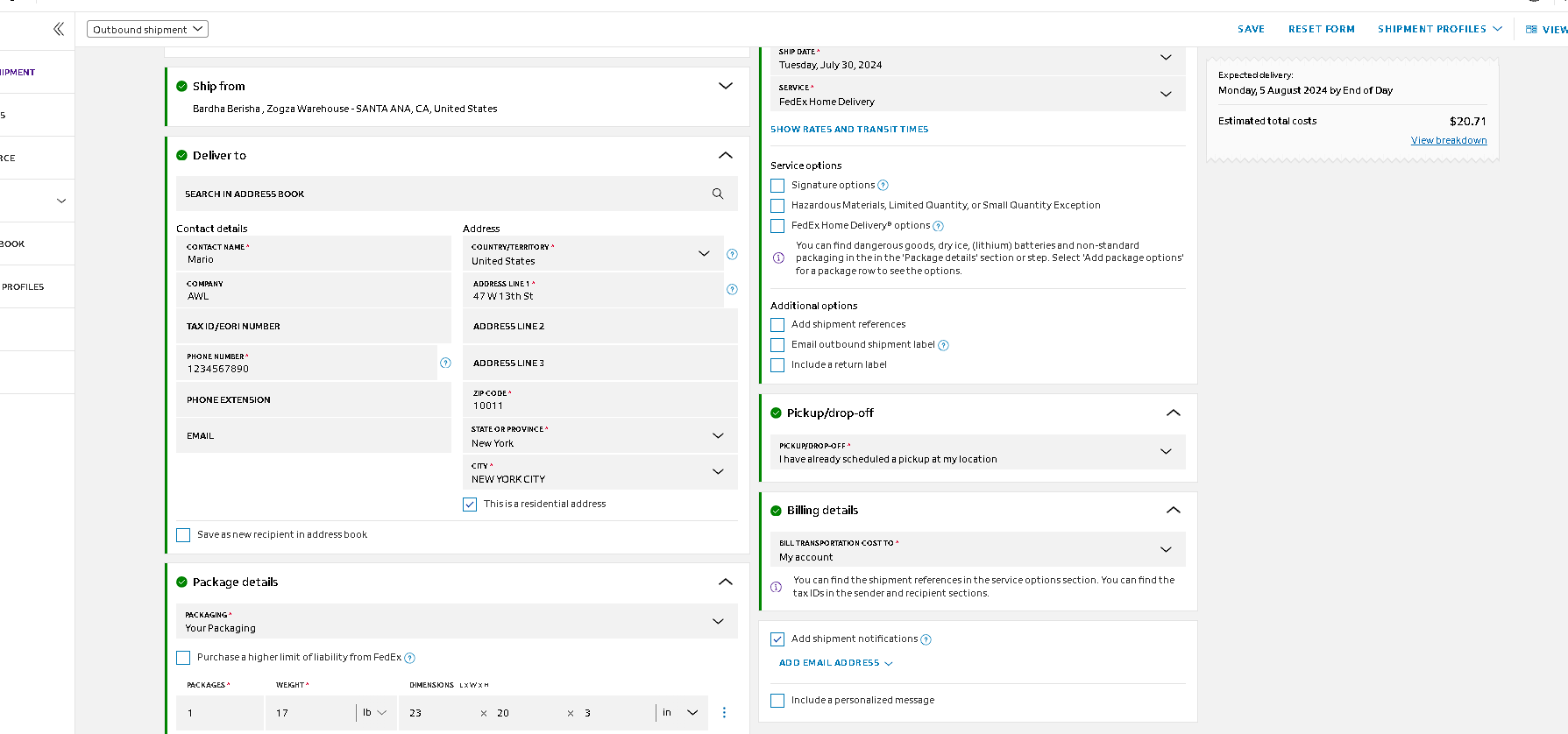Enable Add shipment references
Image resolution: width=1568 pixels, height=734 pixels.
[777, 325]
